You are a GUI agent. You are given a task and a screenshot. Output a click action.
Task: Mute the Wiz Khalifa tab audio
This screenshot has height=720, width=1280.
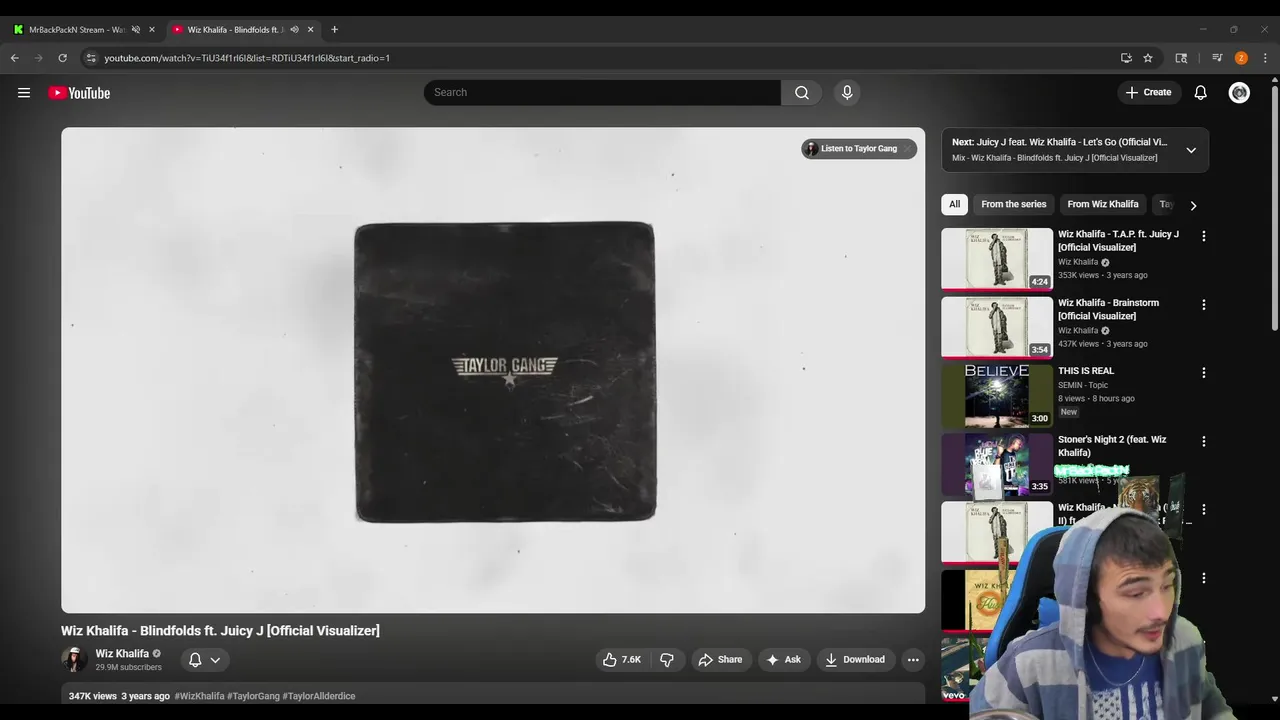294,30
